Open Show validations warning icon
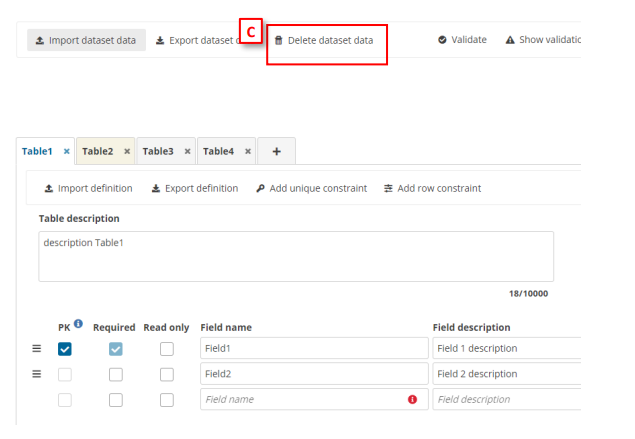The height and width of the screenshot is (439, 635). point(510,40)
